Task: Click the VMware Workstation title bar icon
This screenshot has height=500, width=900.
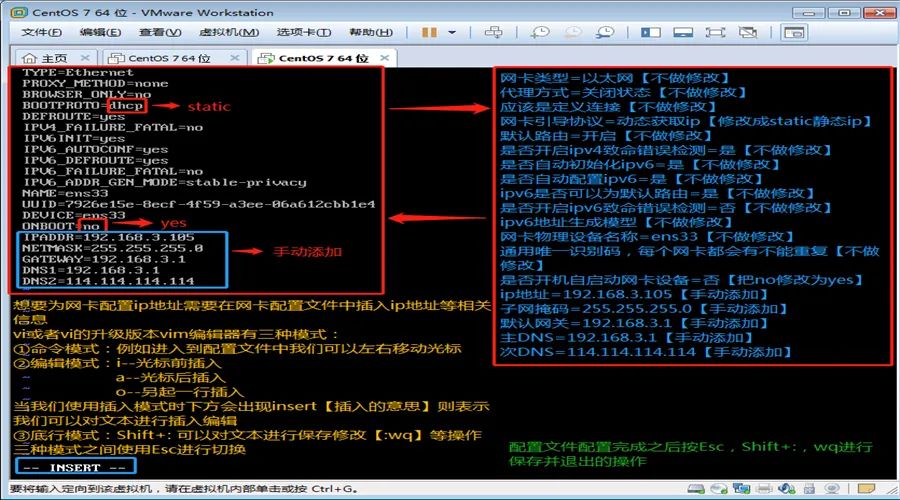Action: (19, 12)
